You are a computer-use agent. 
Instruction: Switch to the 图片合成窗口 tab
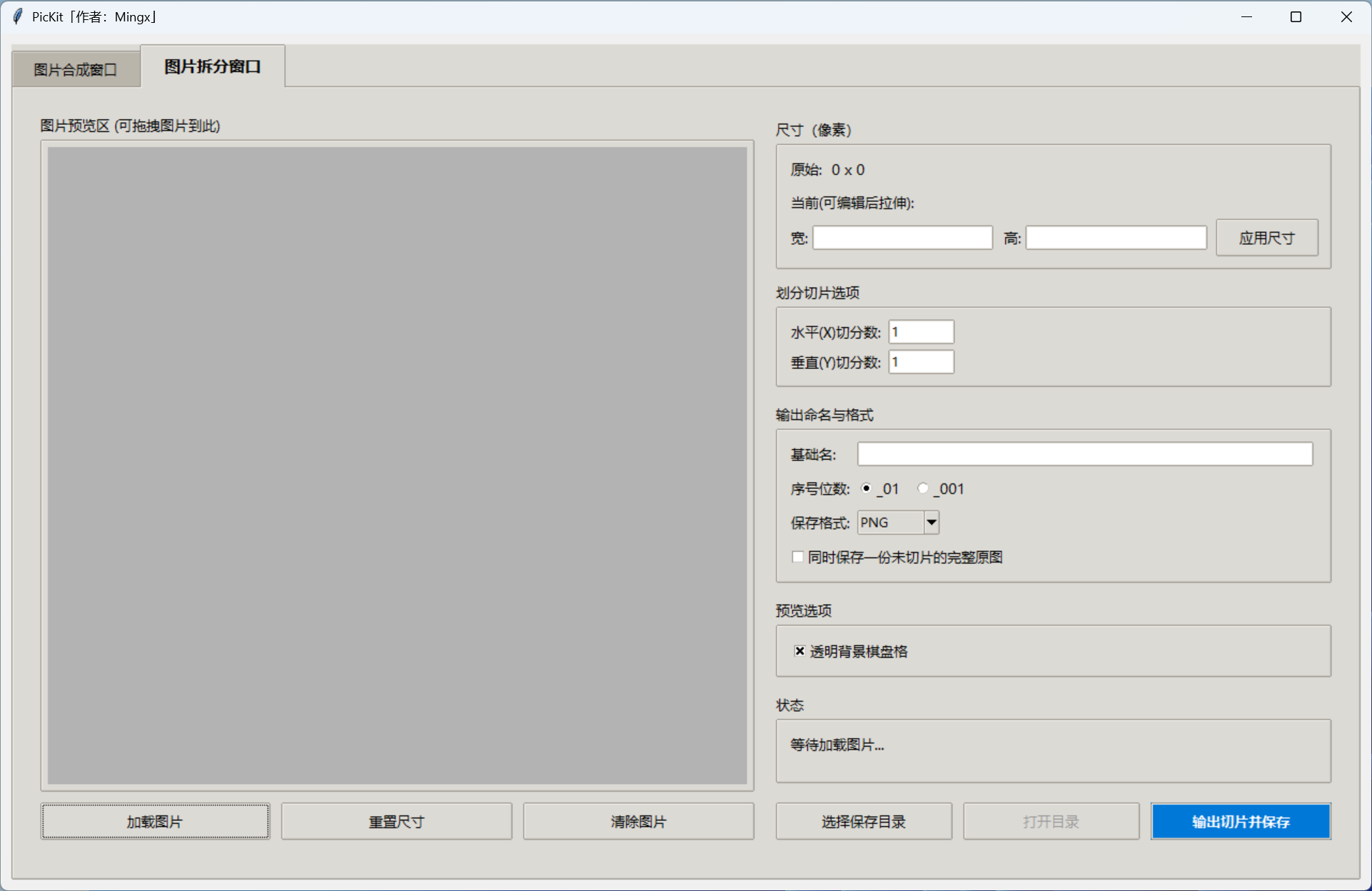click(x=75, y=69)
